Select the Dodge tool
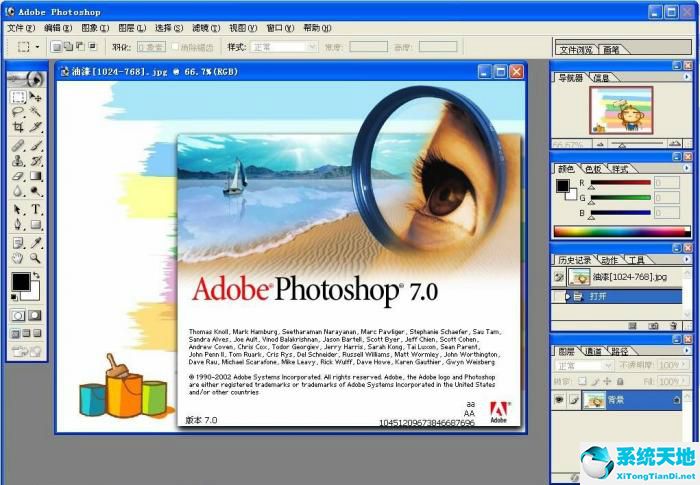Screen dimensions: 700x485 (35, 191)
